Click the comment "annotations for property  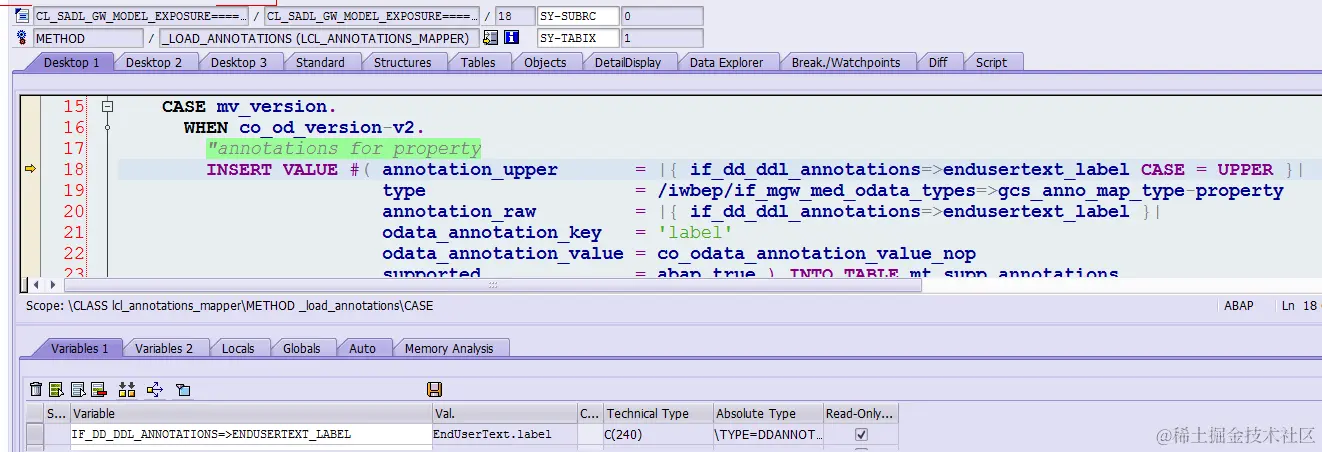coord(344,148)
